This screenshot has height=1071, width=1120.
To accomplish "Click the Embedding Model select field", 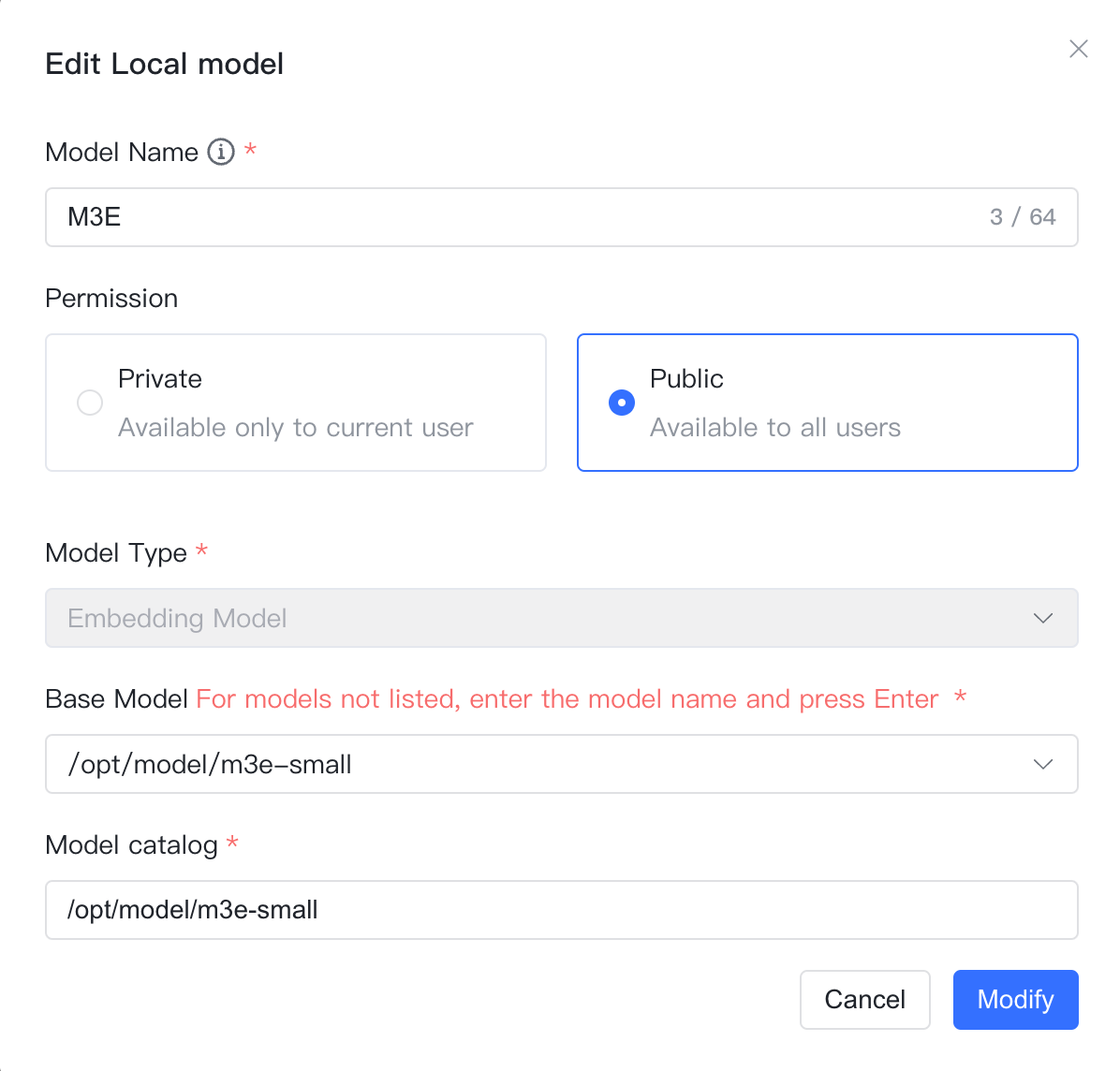I will (562, 618).
